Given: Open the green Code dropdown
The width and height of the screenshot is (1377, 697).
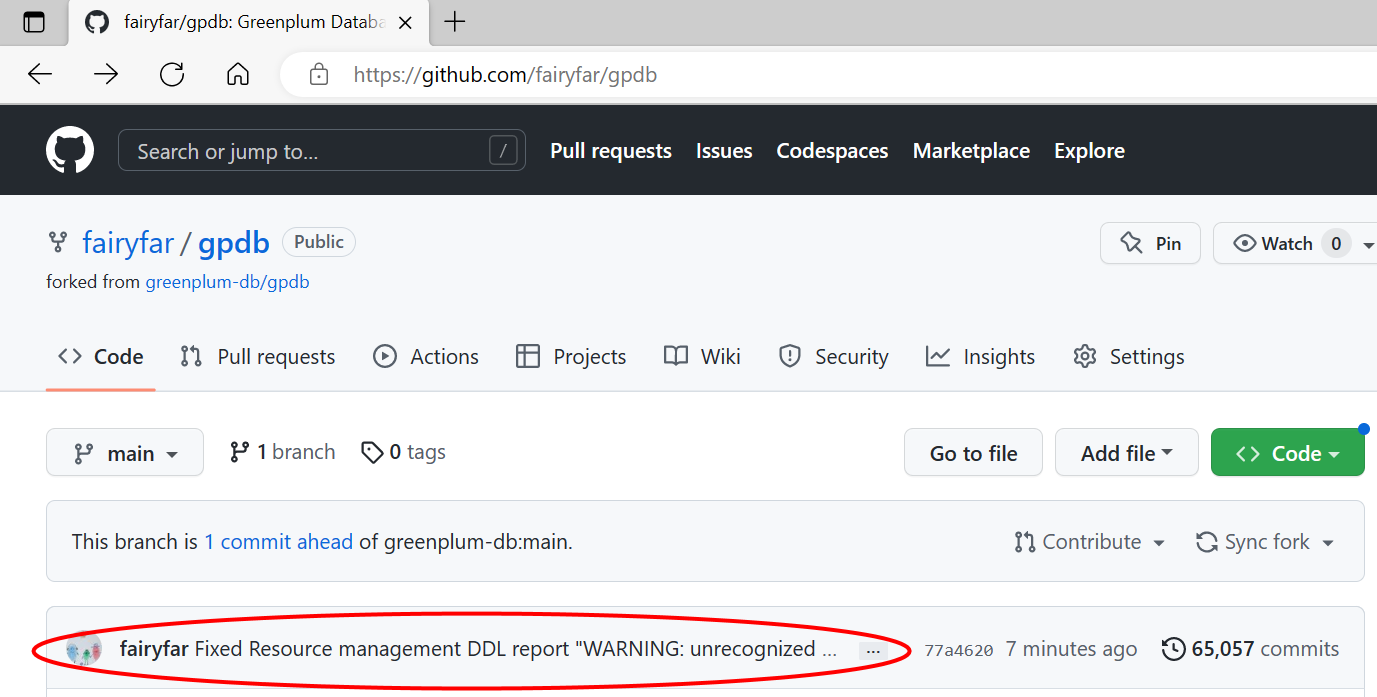Looking at the screenshot, I should pos(1288,453).
